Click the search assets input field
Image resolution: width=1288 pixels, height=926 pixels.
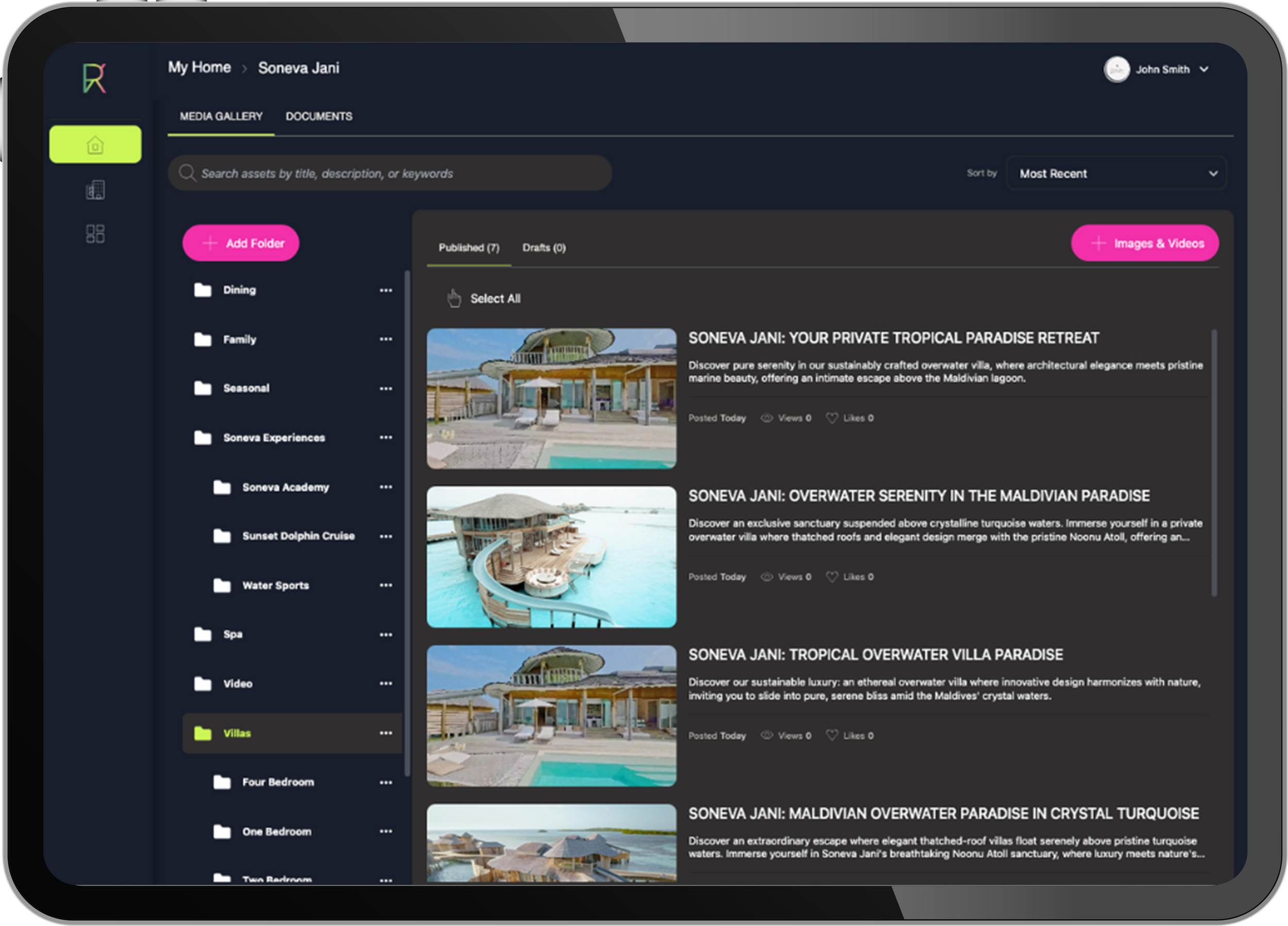pyautogui.click(x=389, y=173)
